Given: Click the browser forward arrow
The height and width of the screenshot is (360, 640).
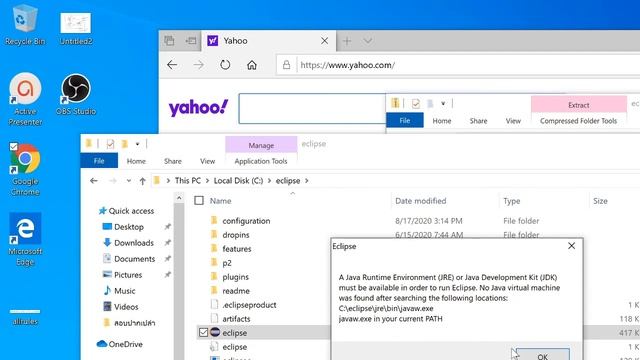Looking at the screenshot, I should (x=199, y=65).
